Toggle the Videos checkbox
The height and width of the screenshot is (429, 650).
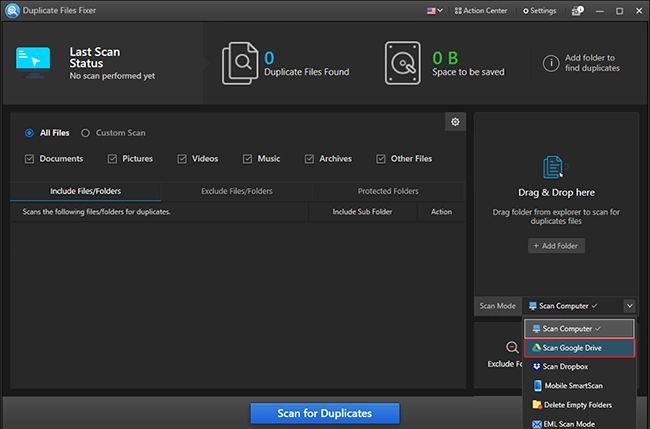182,159
